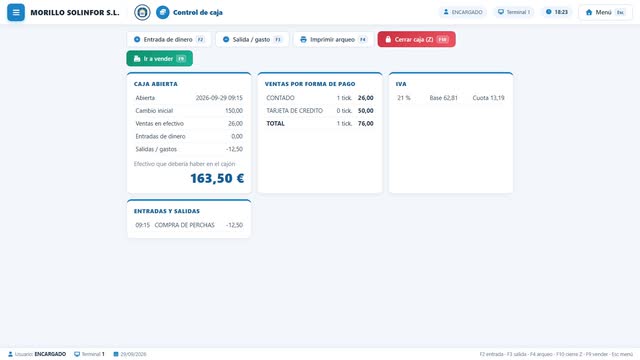This screenshot has height=360, width=640.
Task: Select the Cambio inicial 150,00 value
Action: (x=234, y=111)
